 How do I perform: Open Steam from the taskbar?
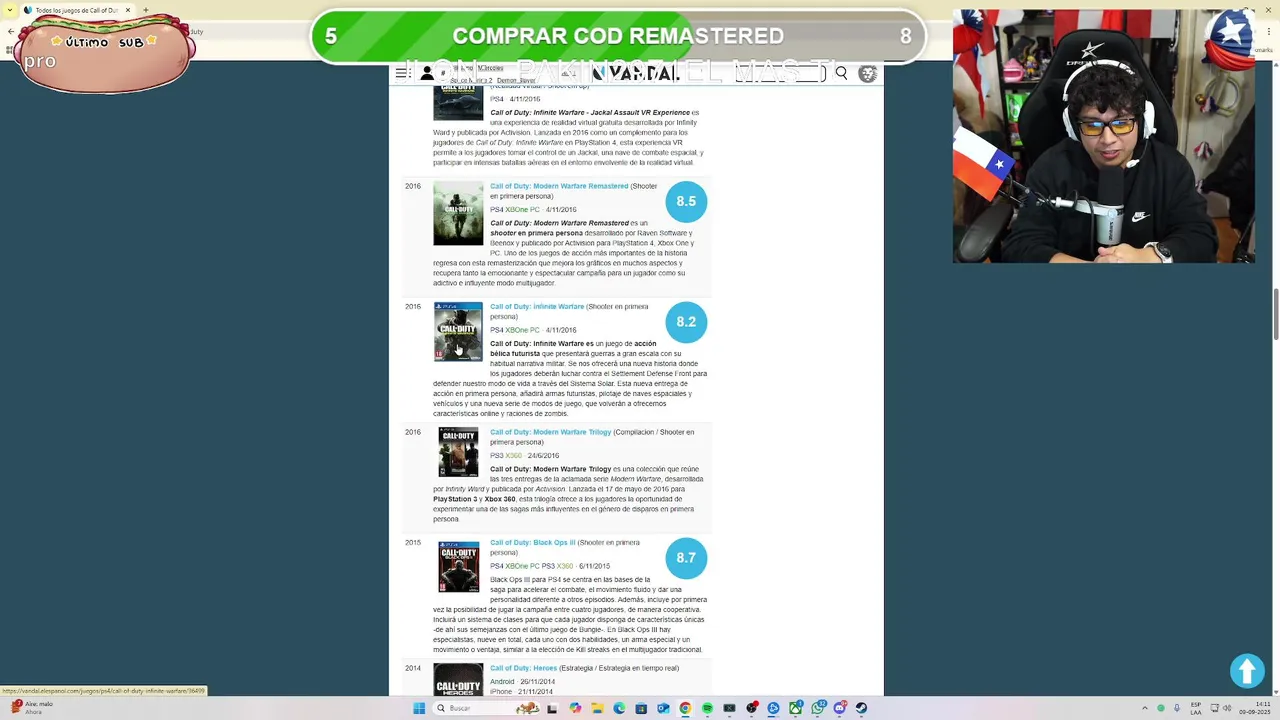tap(861, 708)
